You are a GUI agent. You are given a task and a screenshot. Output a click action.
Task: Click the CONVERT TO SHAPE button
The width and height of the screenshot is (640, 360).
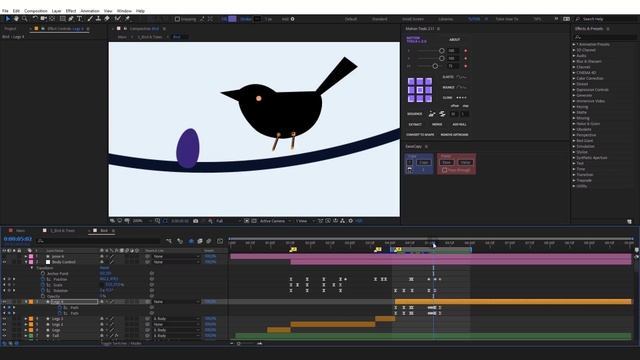click(x=420, y=135)
